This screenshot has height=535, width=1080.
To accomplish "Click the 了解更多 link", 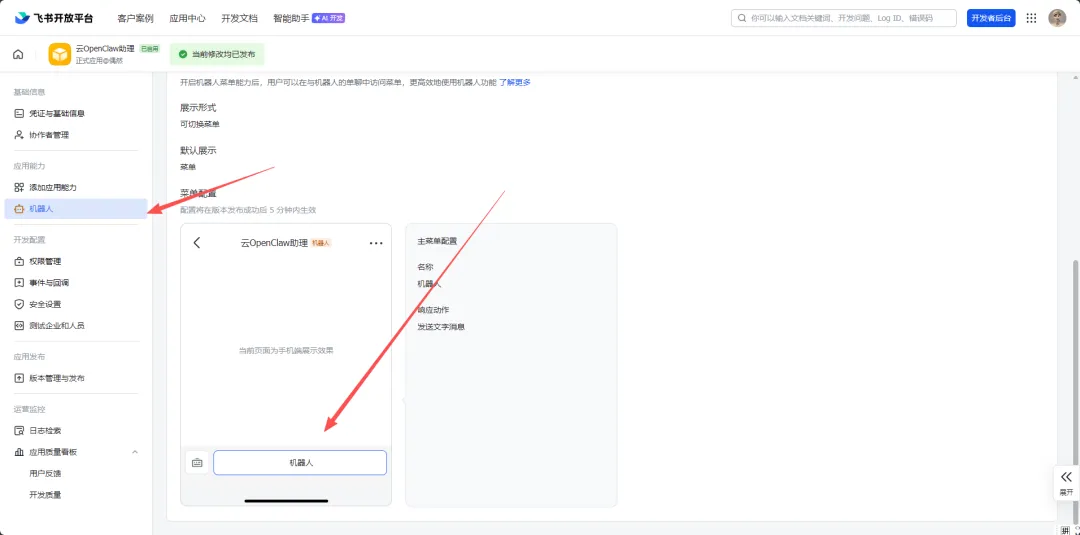I will [x=515, y=82].
